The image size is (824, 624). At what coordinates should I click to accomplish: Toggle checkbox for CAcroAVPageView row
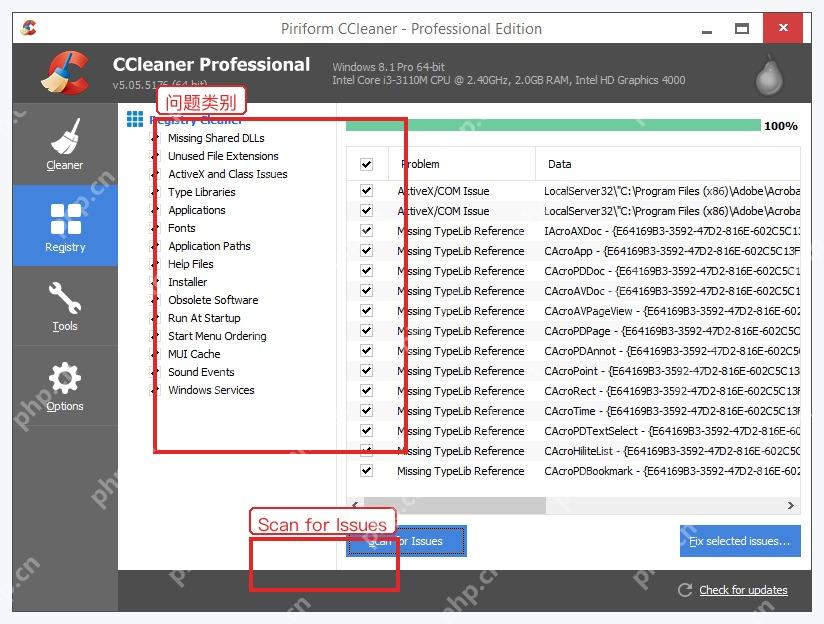(366, 311)
